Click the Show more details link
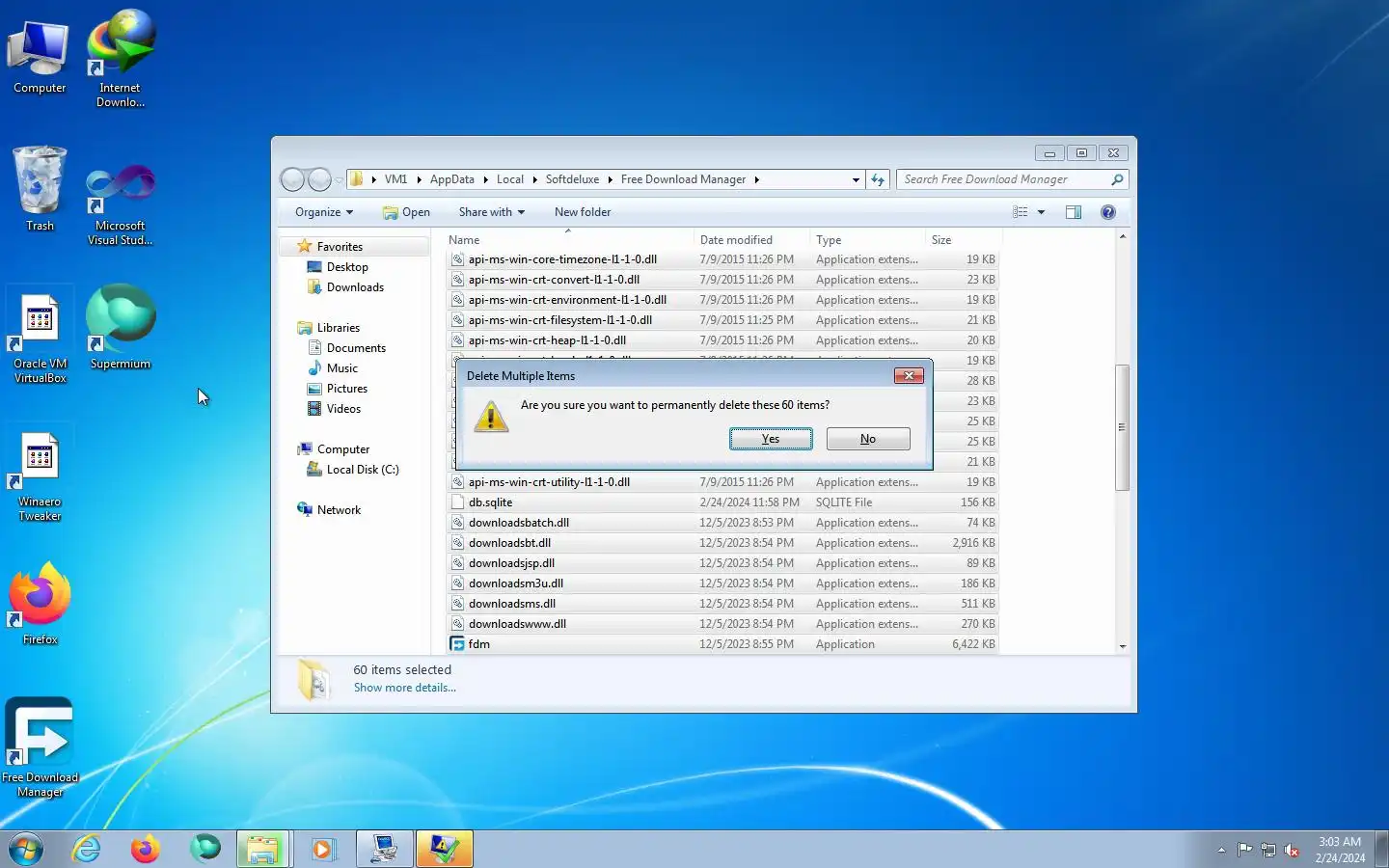The width and height of the screenshot is (1389, 868). [405, 688]
